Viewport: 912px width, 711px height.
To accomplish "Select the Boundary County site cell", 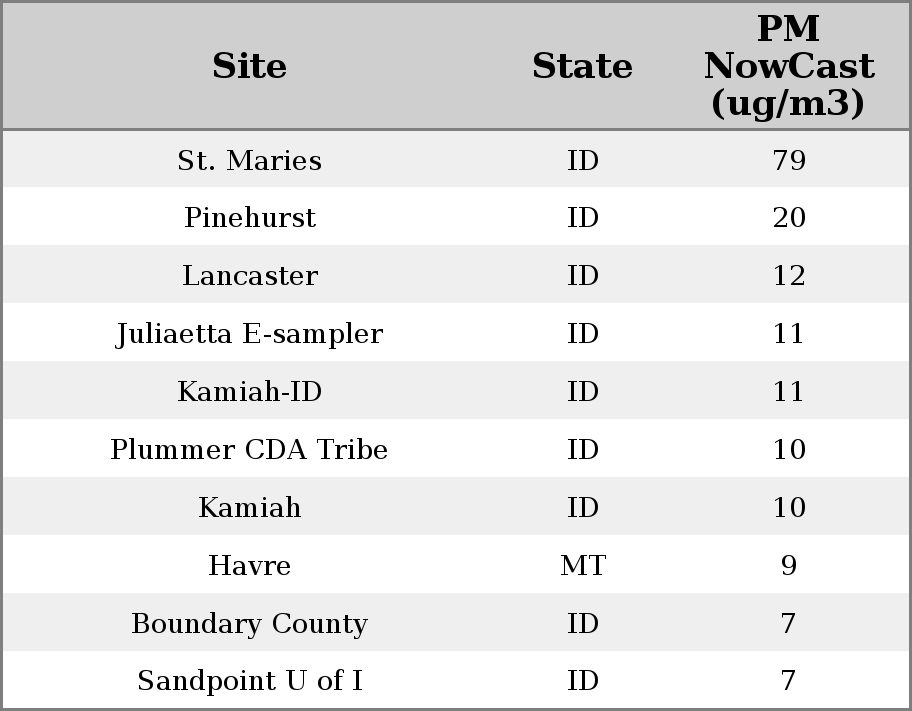I will (249, 624).
